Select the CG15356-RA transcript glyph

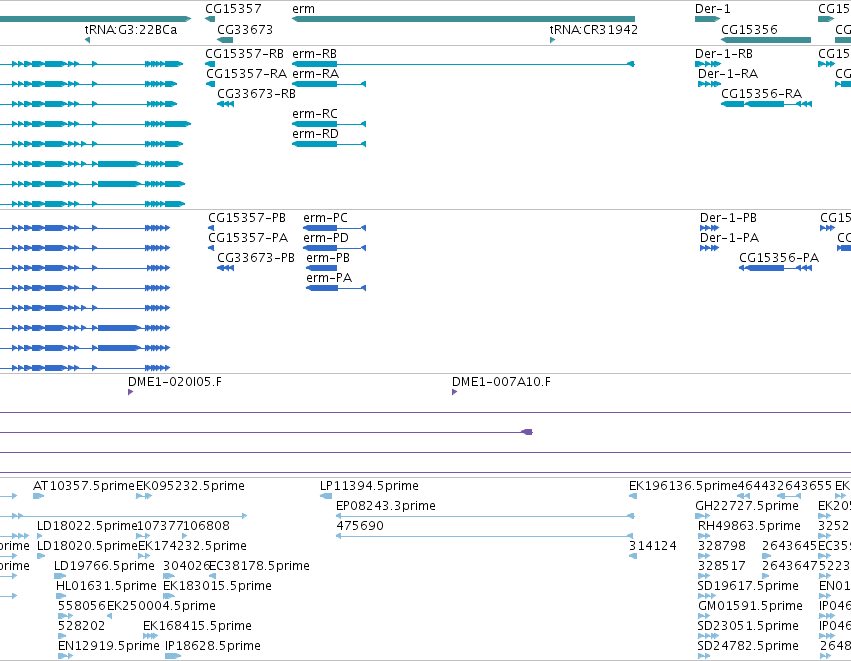click(766, 104)
